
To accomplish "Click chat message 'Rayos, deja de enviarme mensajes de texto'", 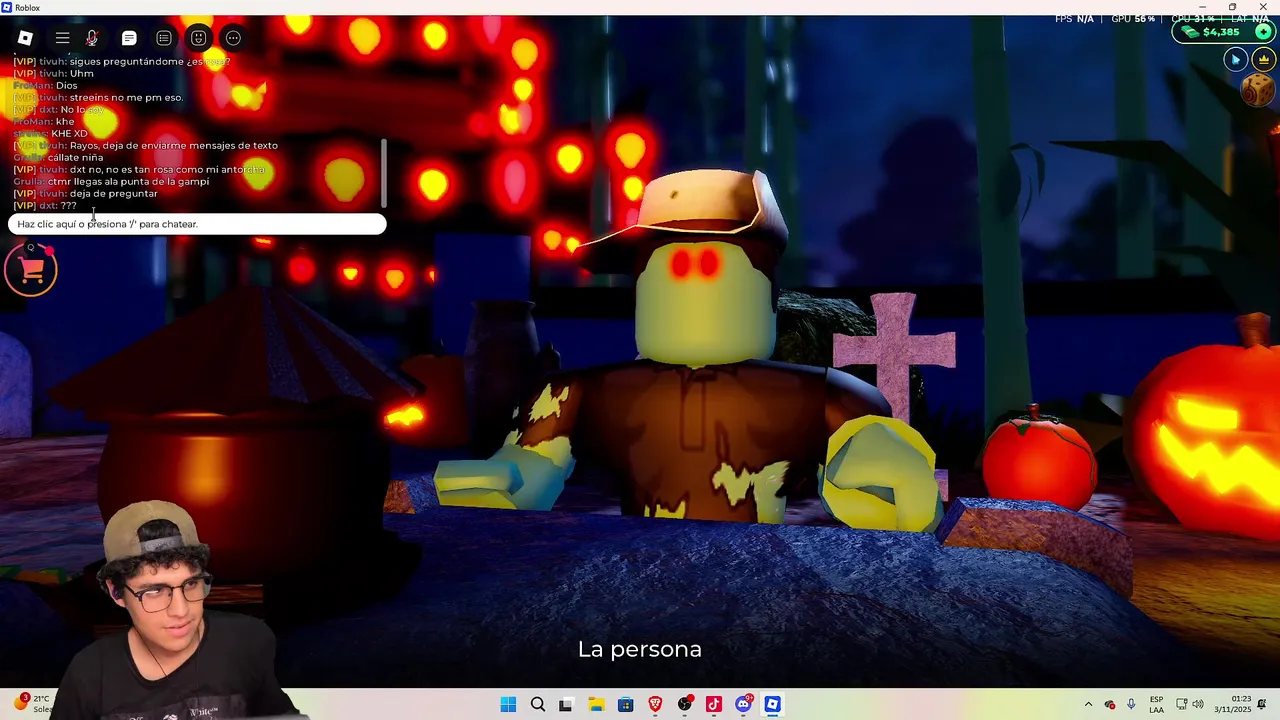I will pos(173,145).
